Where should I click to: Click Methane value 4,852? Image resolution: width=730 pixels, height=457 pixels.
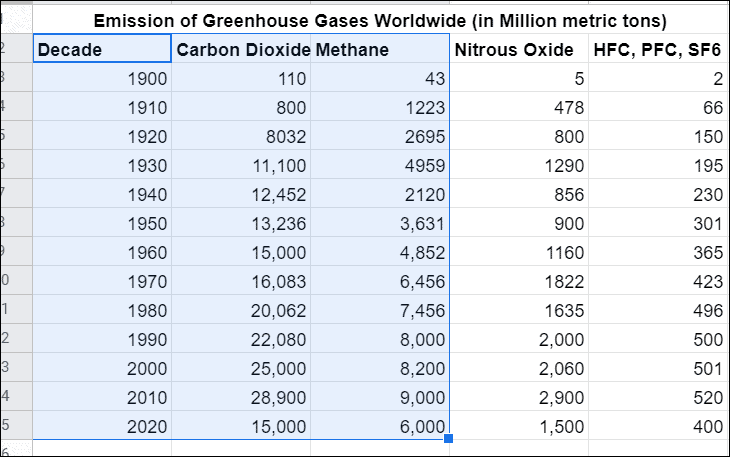tap(380, 251)
